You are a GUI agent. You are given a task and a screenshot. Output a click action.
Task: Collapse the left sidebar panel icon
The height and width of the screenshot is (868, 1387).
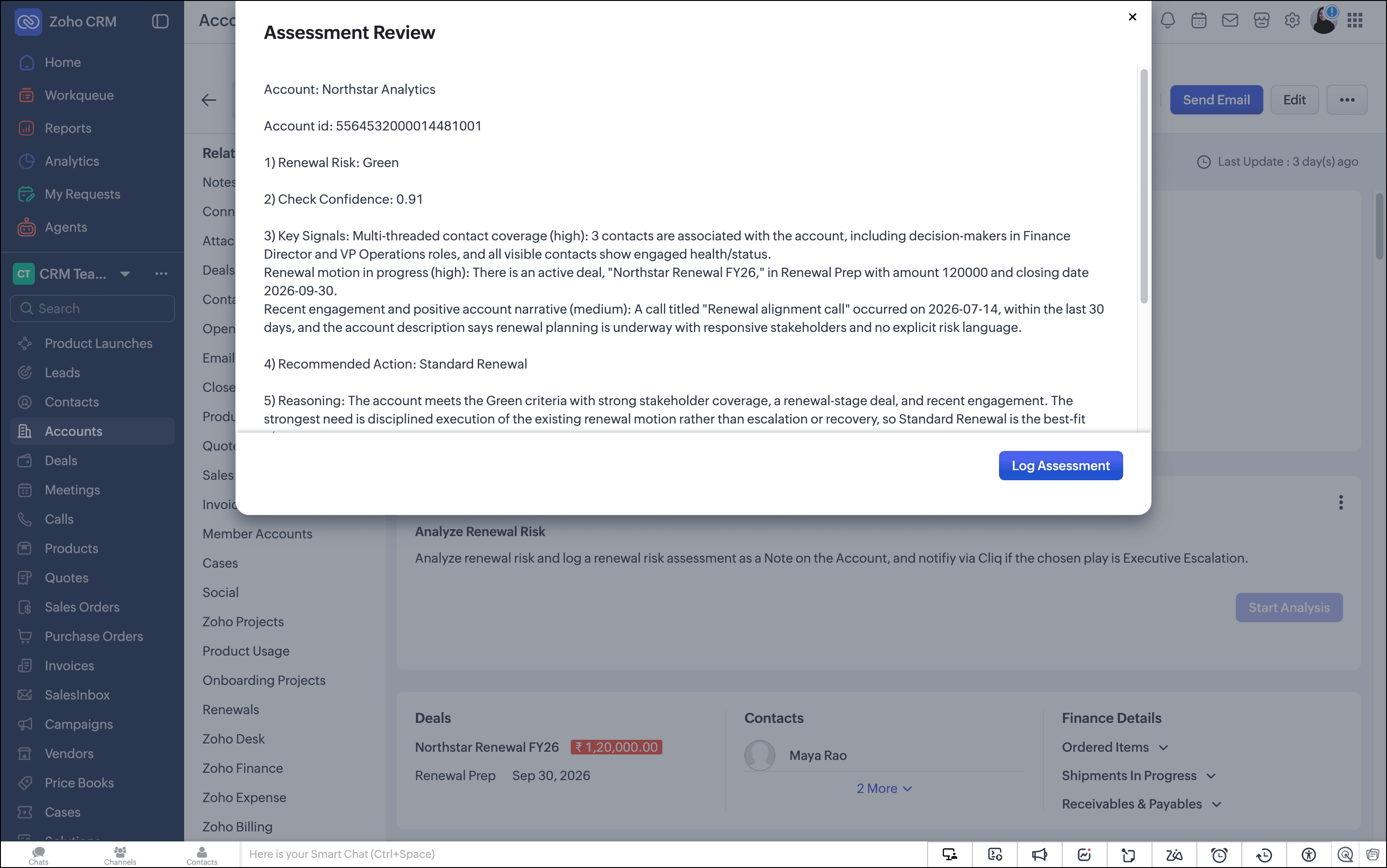pos(160,22)
